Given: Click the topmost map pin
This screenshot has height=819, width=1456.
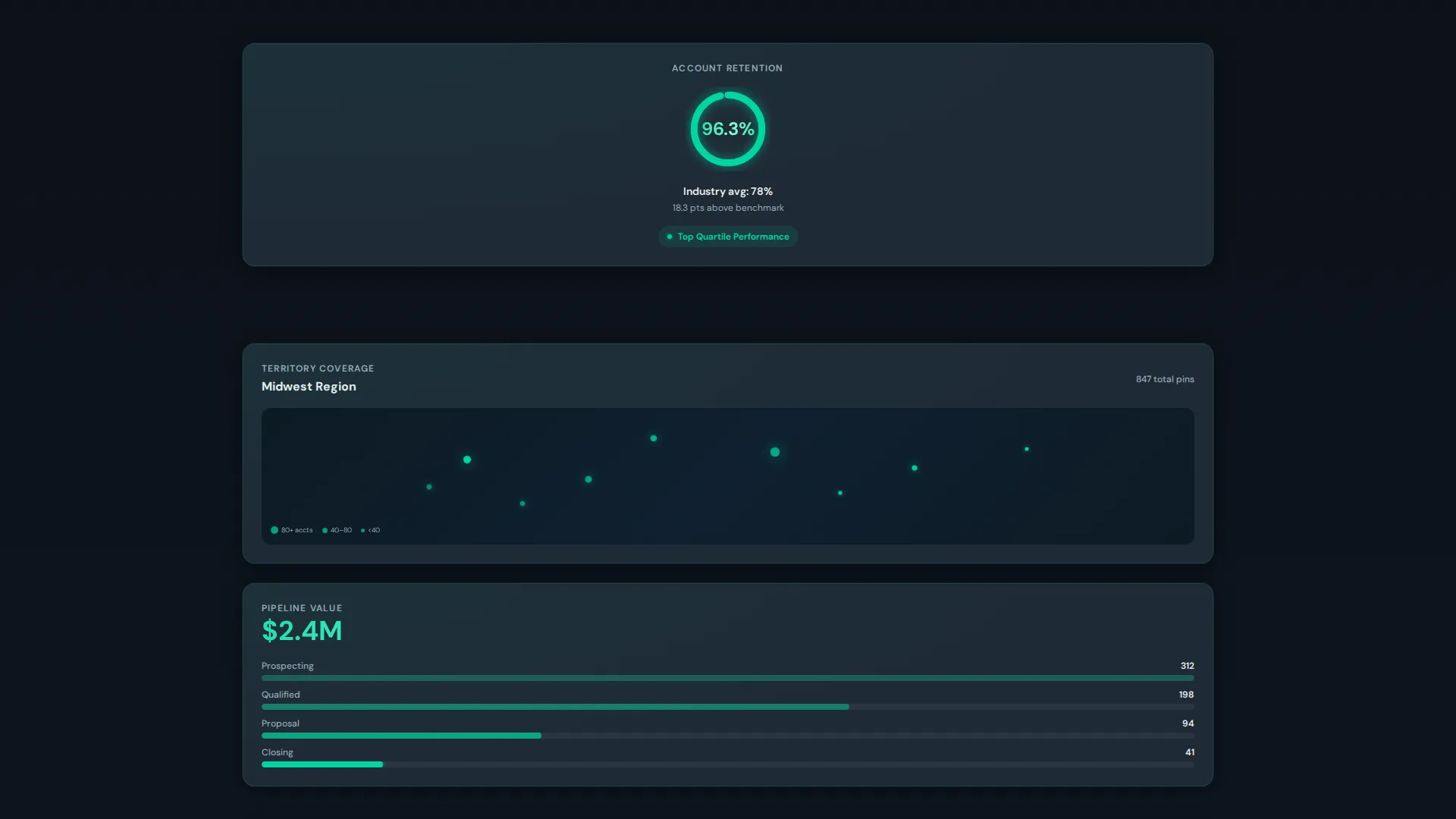Looking at the screenshot, I should click(x=654, y=438).
